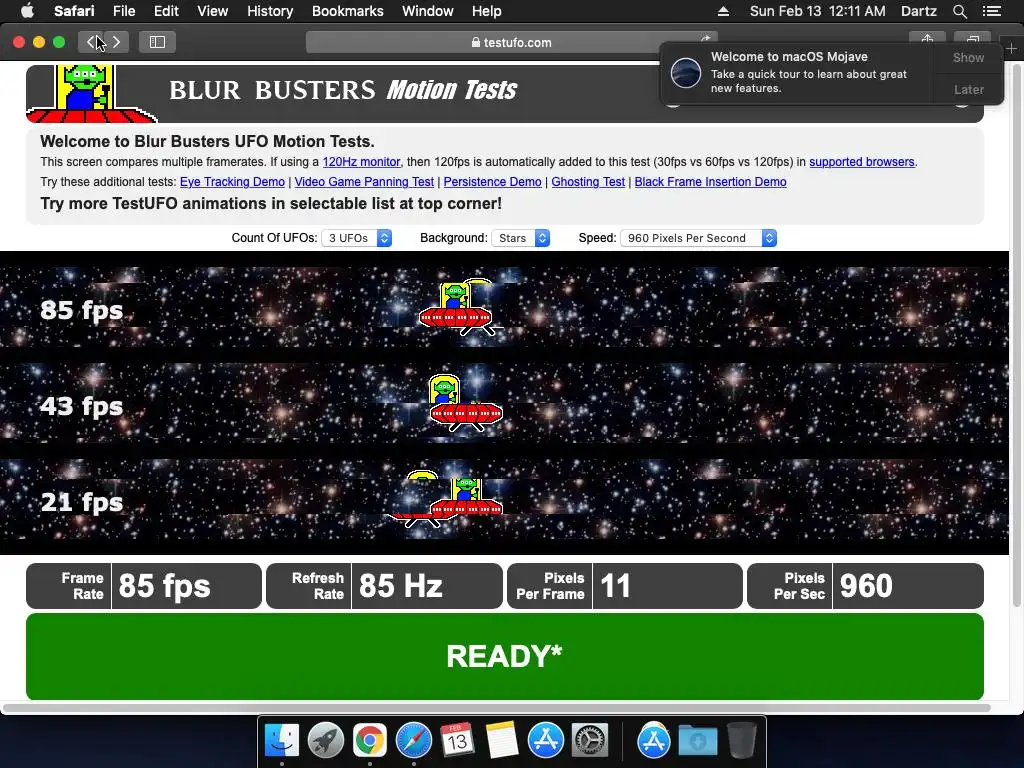Screen dimensions: 1024x768
Task: Click the Dartz user name in menu bar
Action: [918, 11]
